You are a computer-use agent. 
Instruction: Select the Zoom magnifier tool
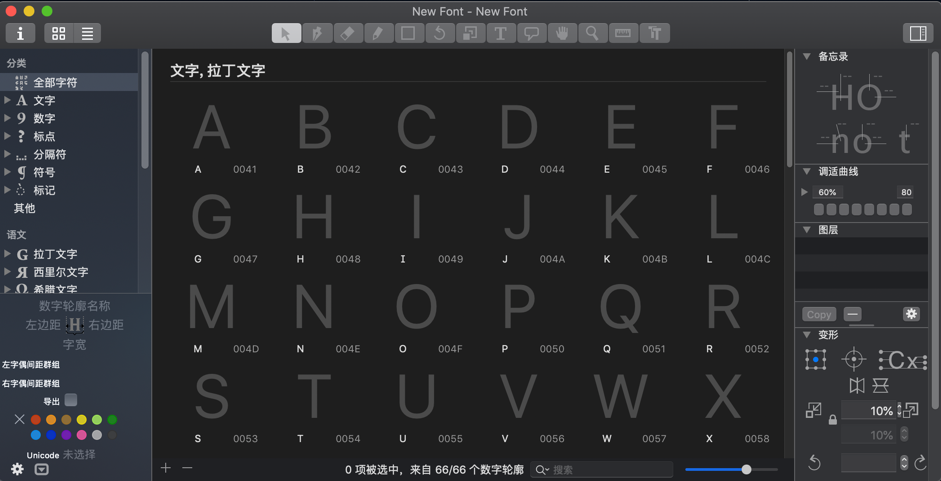tap(592, 33)
